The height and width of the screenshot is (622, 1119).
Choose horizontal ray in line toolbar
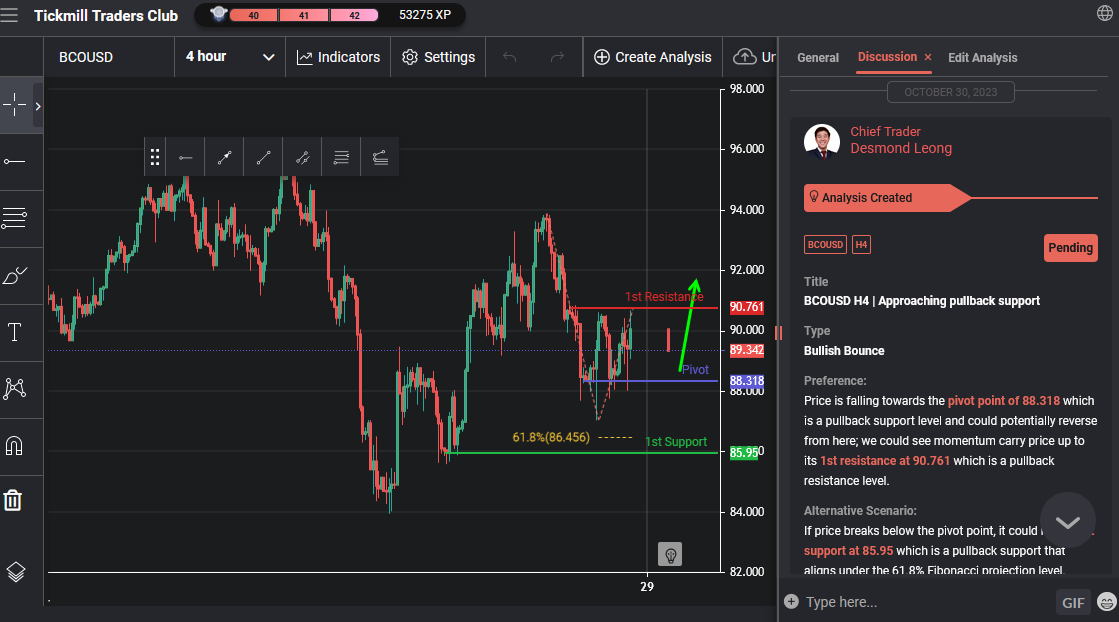click(186, 157)
